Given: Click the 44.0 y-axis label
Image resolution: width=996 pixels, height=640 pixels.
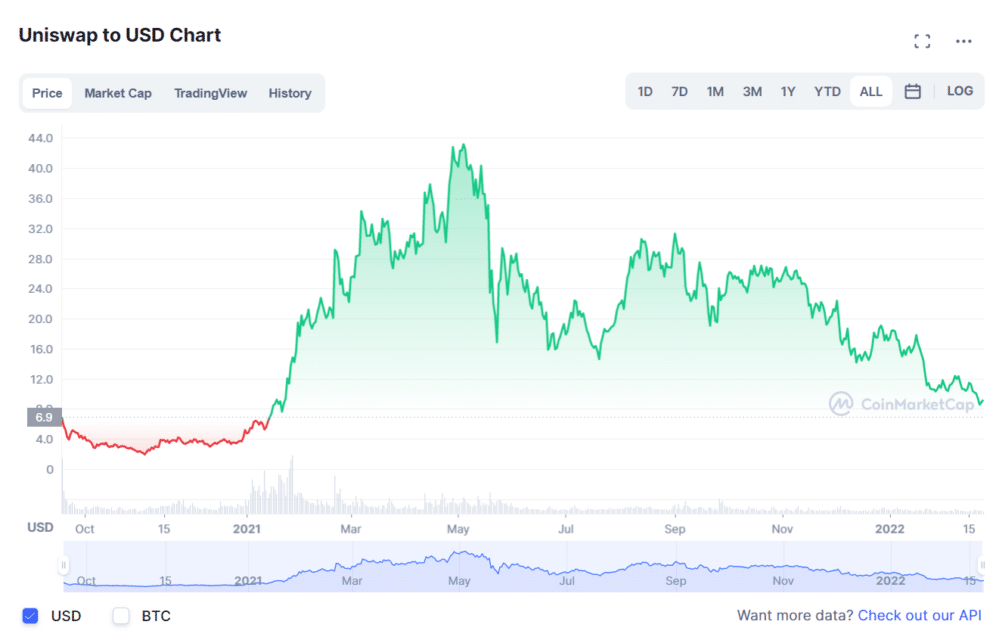Looking at the screenshot, I should point(40,138).
